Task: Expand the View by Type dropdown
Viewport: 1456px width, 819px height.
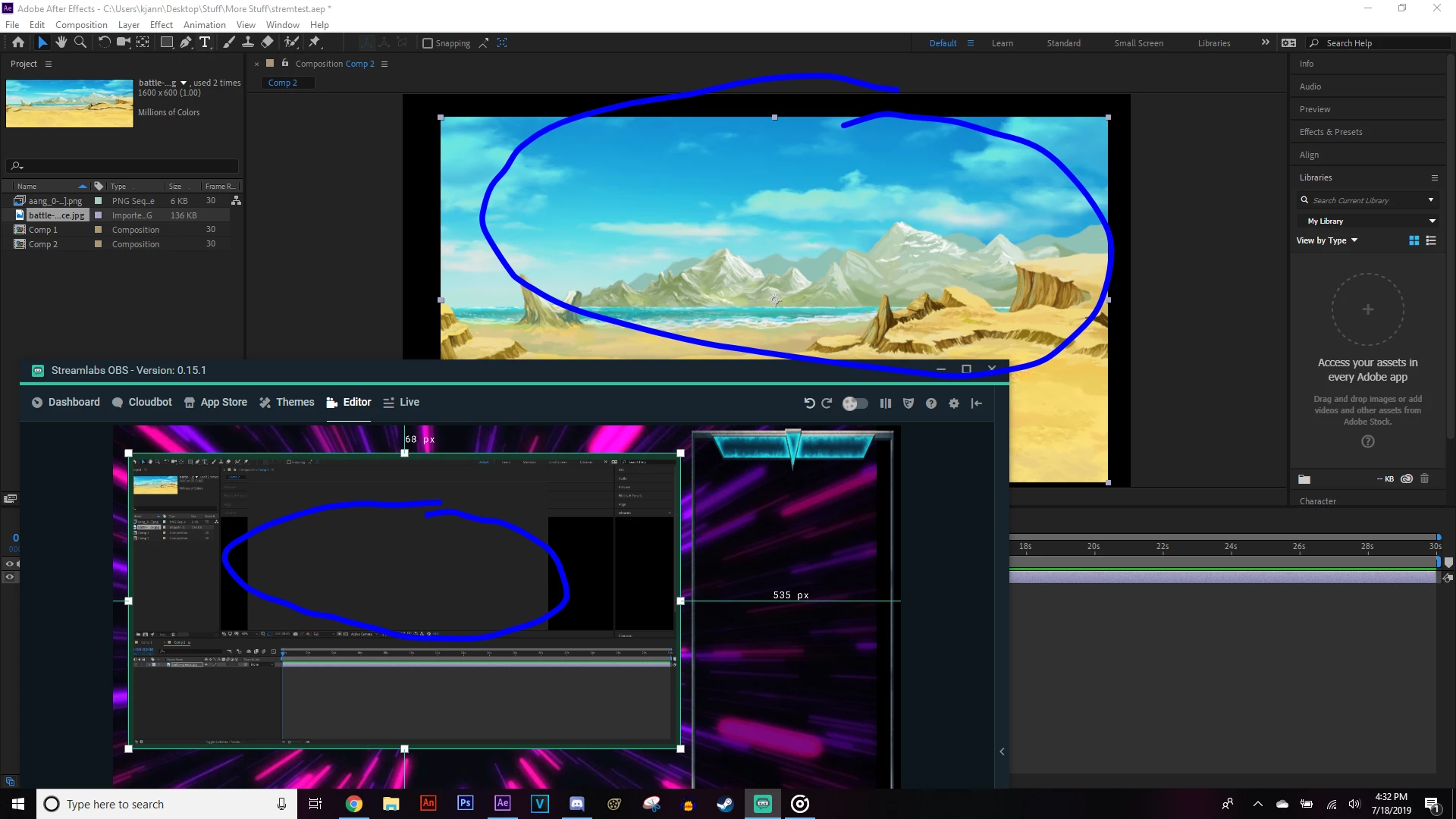Action: click(x=1326, y=240)
